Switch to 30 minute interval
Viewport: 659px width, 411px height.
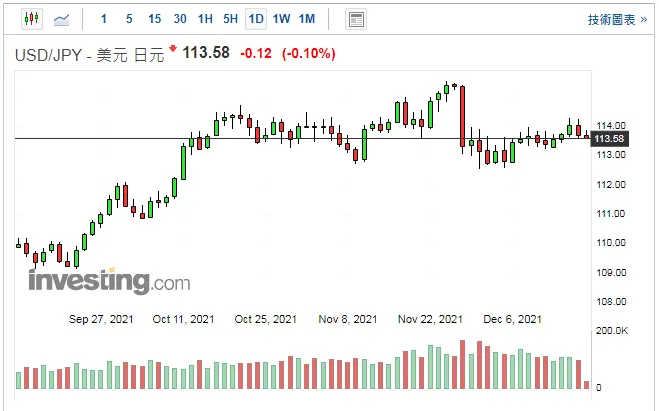[x=179, y=19]
